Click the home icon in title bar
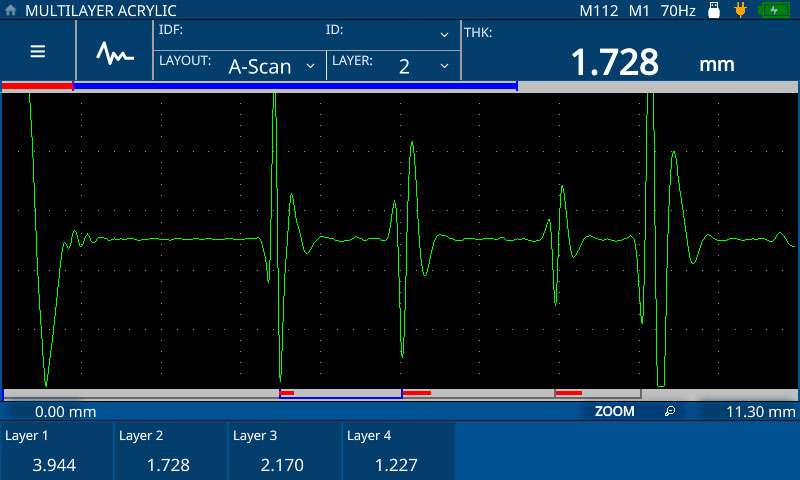 pyautogui.click(x=11, y=10)
